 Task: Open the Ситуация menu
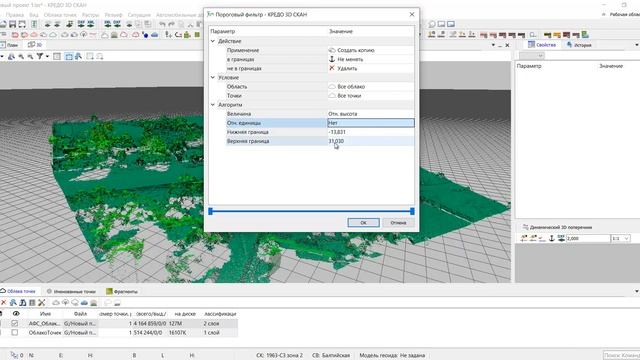tap(139, 15)
